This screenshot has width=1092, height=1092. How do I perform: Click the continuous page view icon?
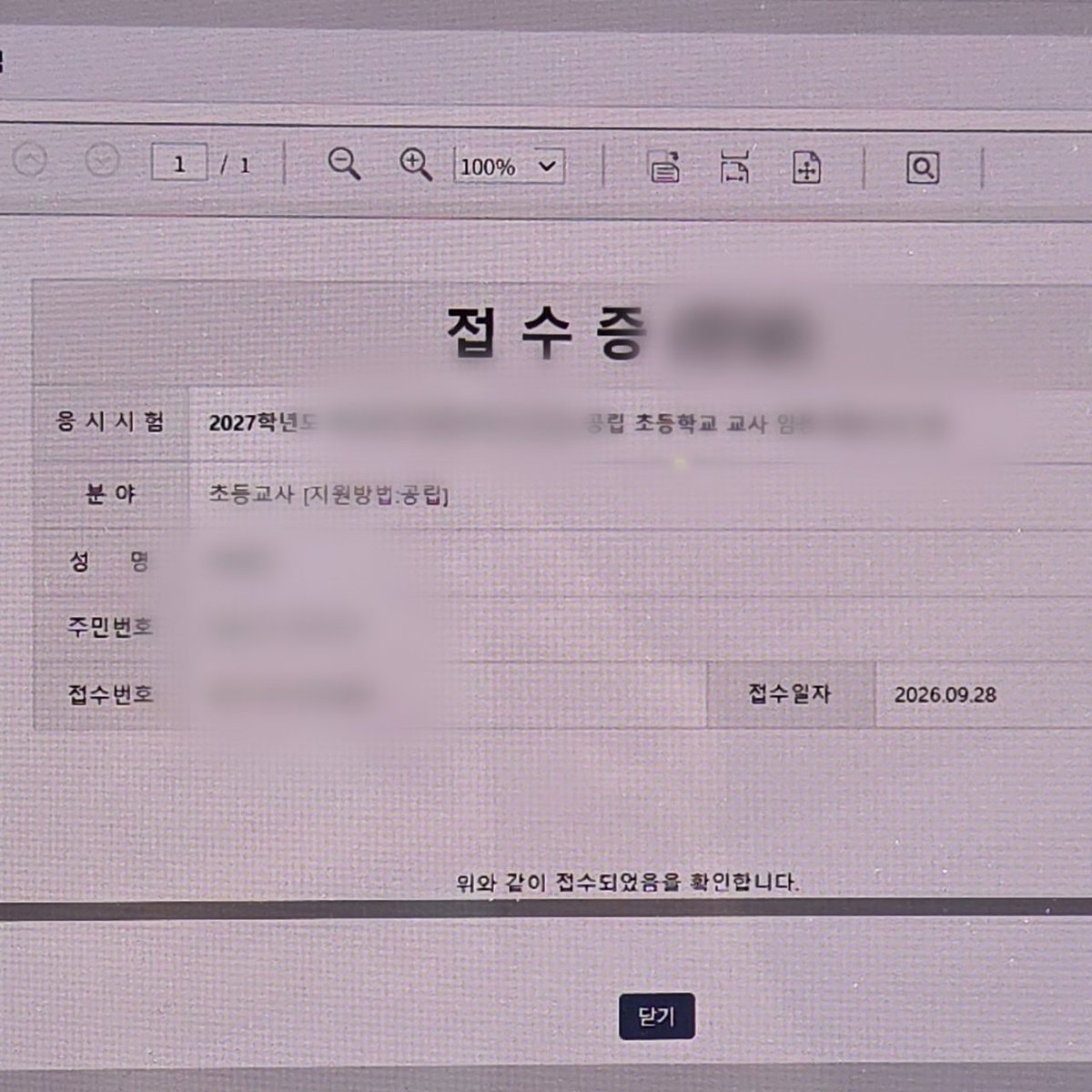click(x=665, y=167)
